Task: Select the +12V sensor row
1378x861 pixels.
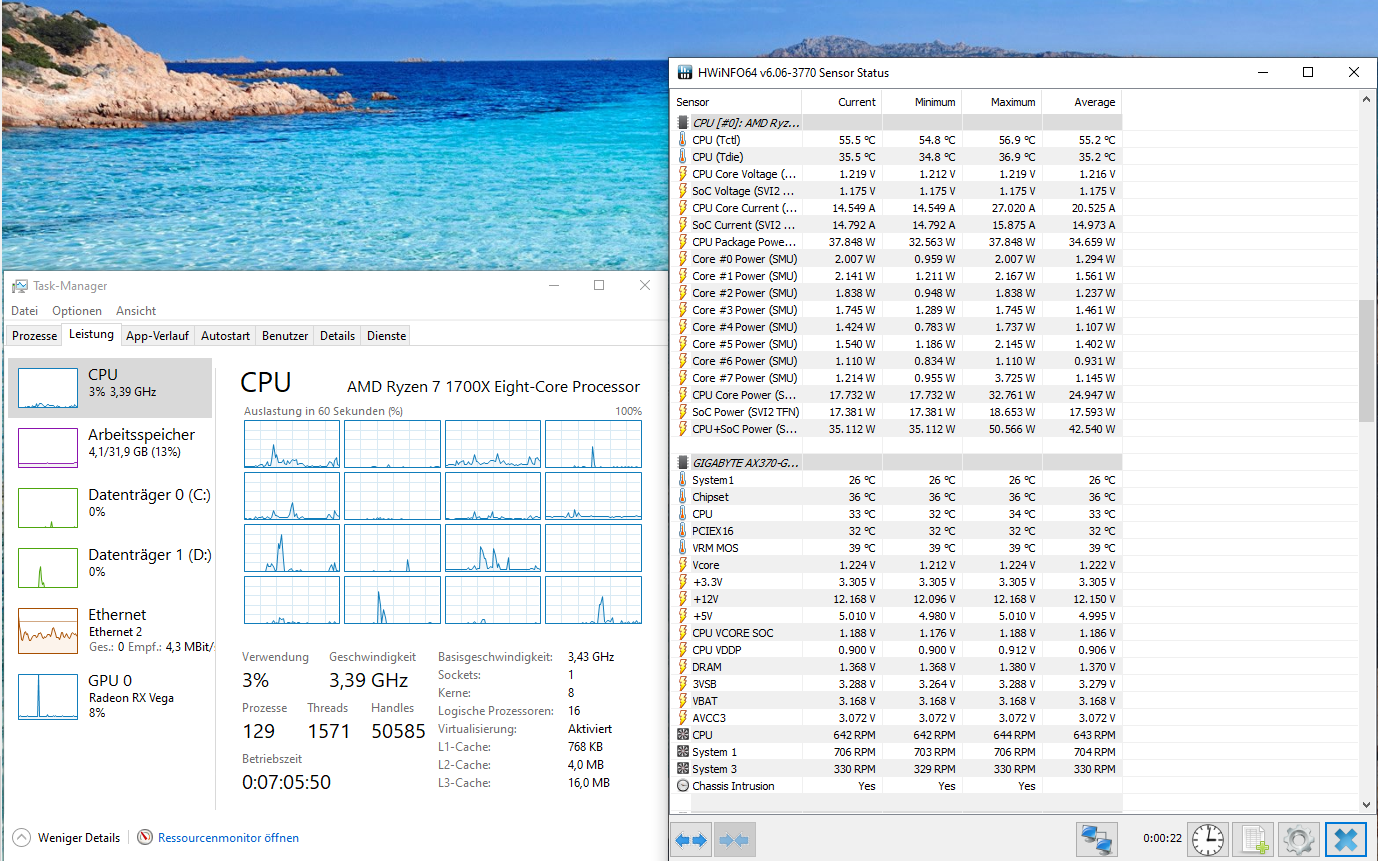Action: (x=896, y=599)
